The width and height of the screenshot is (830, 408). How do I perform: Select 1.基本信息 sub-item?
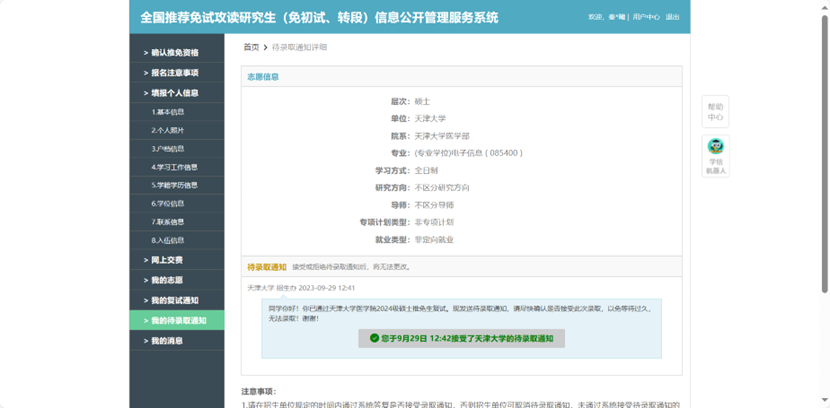[x=168, y=112]
